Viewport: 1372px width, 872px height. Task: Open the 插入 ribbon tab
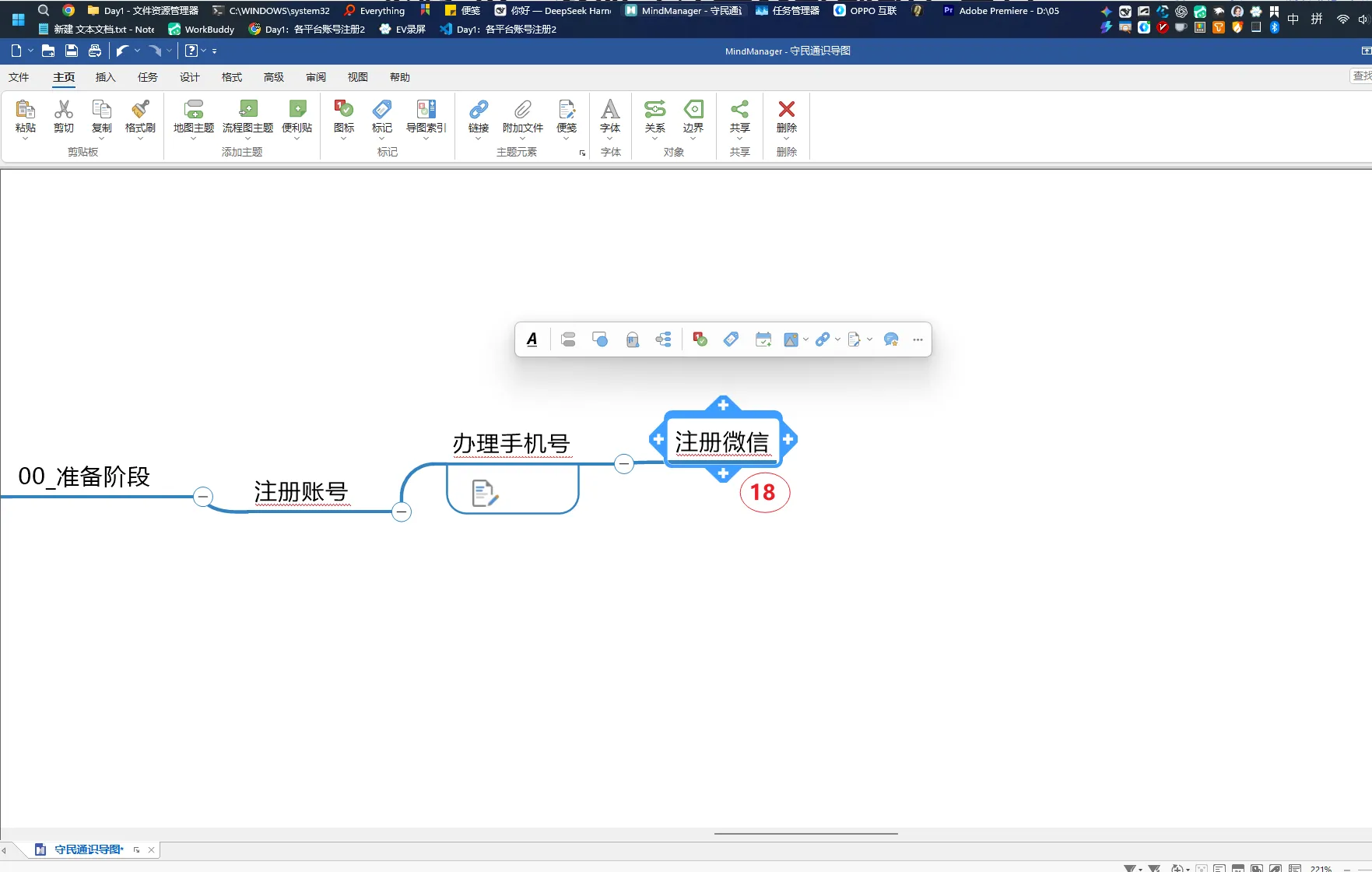coord(105,77)
